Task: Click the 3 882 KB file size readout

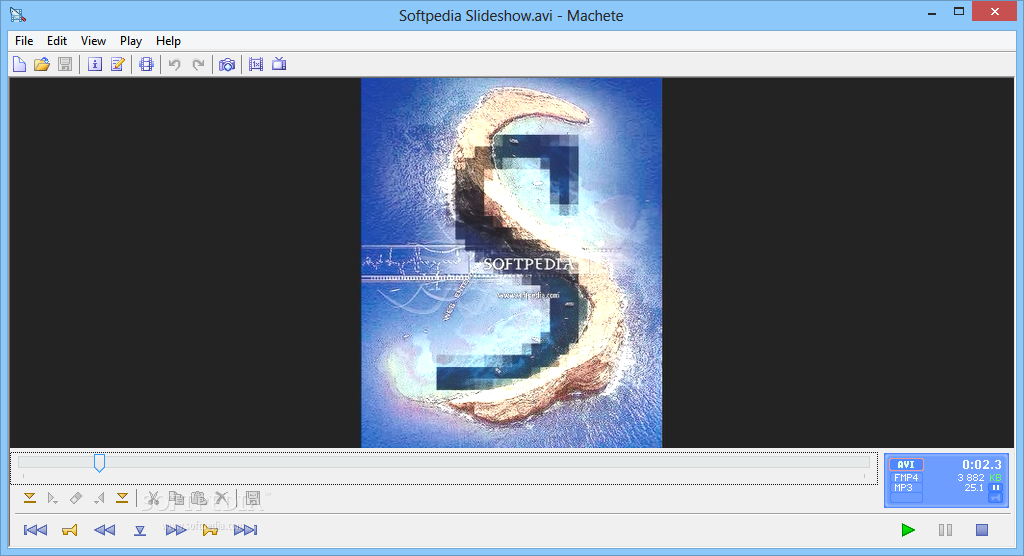Action: [979, 478]
